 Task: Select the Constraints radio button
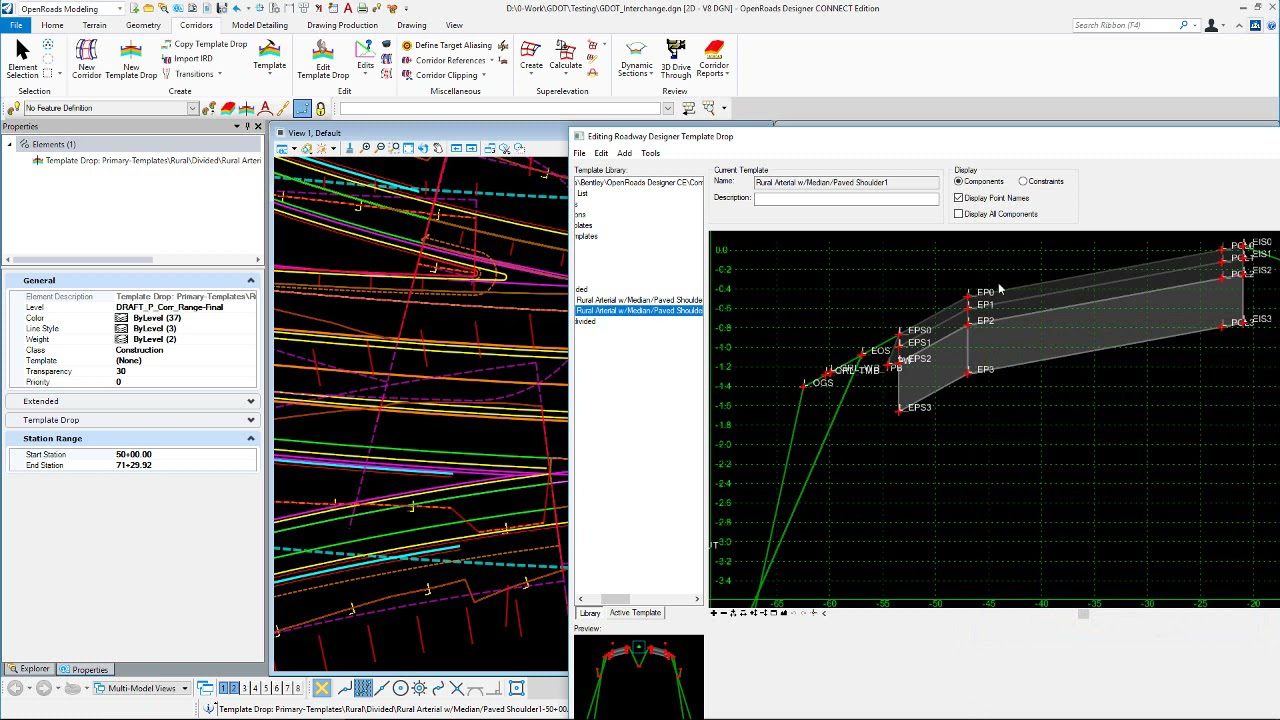pyautogui.click(x=1023, y=182)
